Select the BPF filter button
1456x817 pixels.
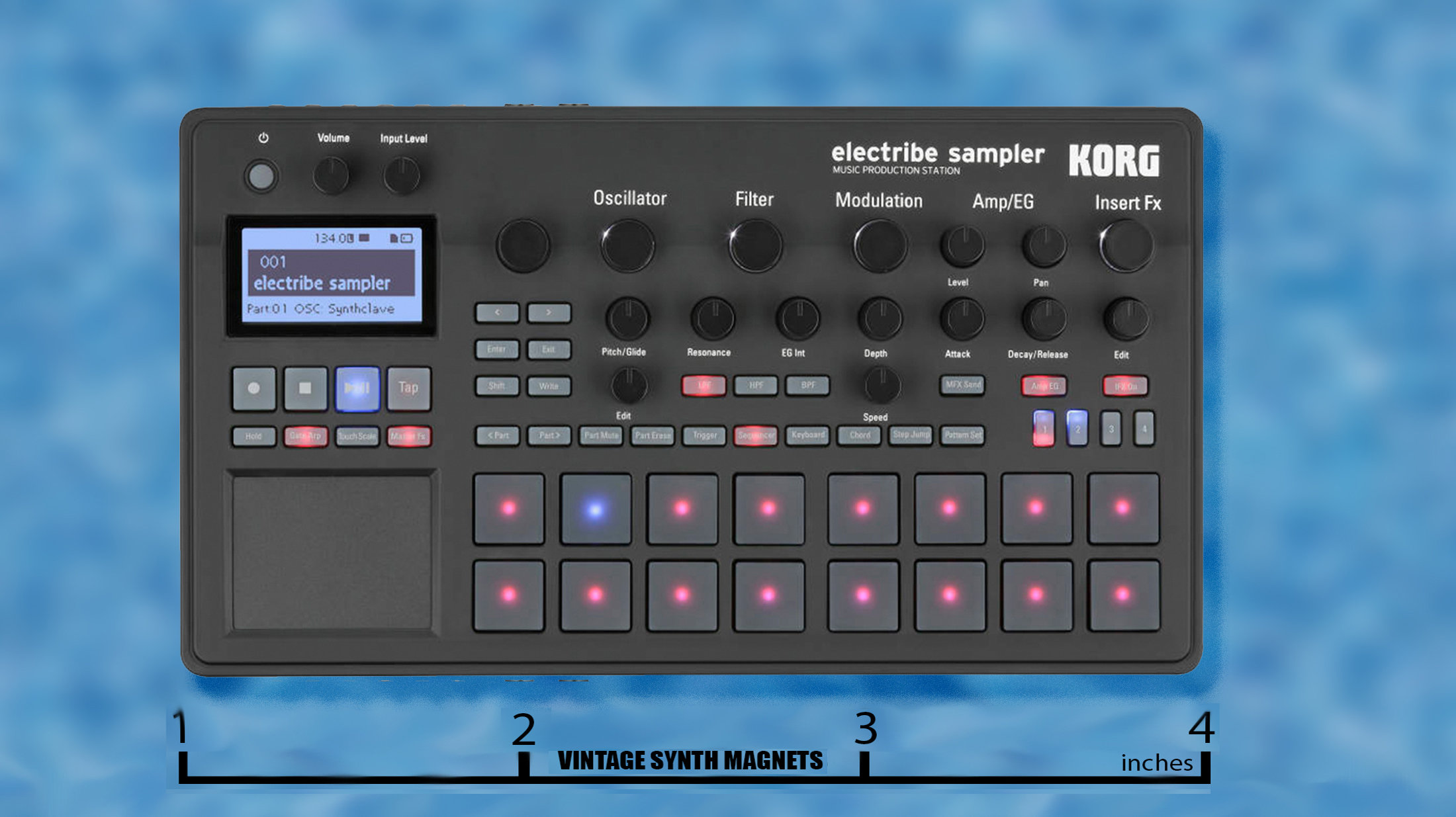point(807,385)
